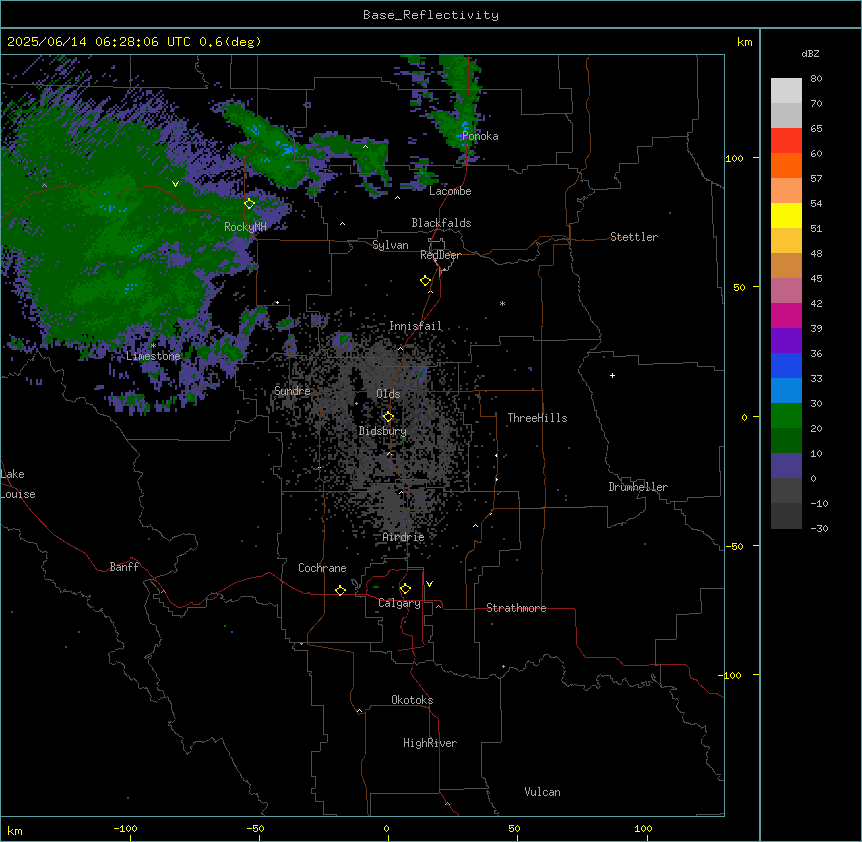Viewport: 862px width, 842px height.
Task: Click the Airdrie city label
Action: point(403,537)
